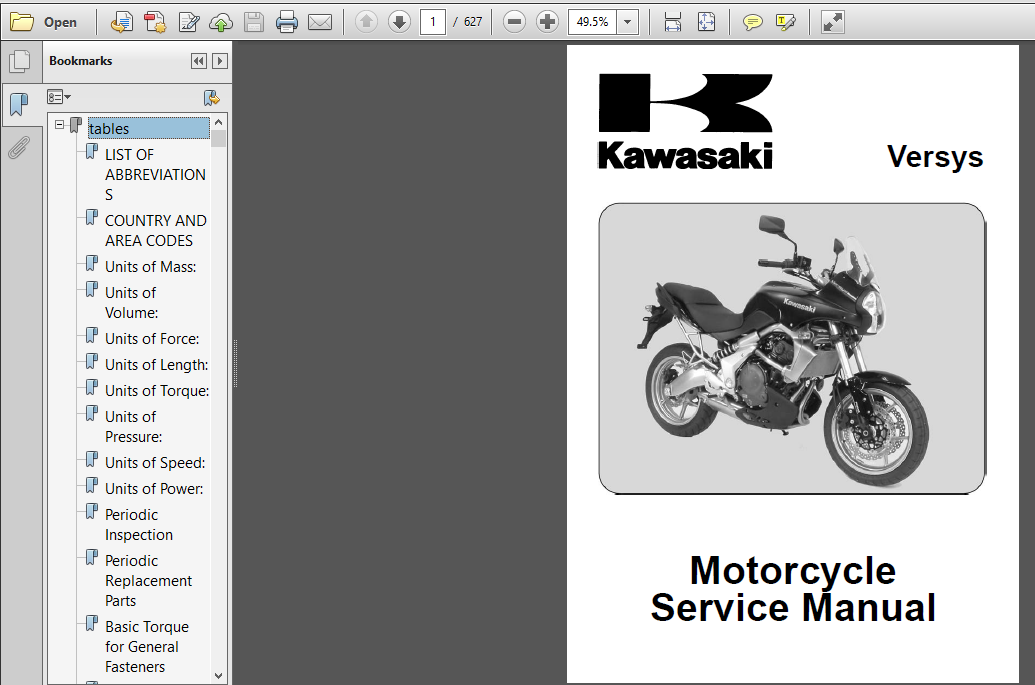The width and height of the screenshot is (1035, 685).
Task: Jump to Units of Speed bookmark
Action: (x=155, y=463)
